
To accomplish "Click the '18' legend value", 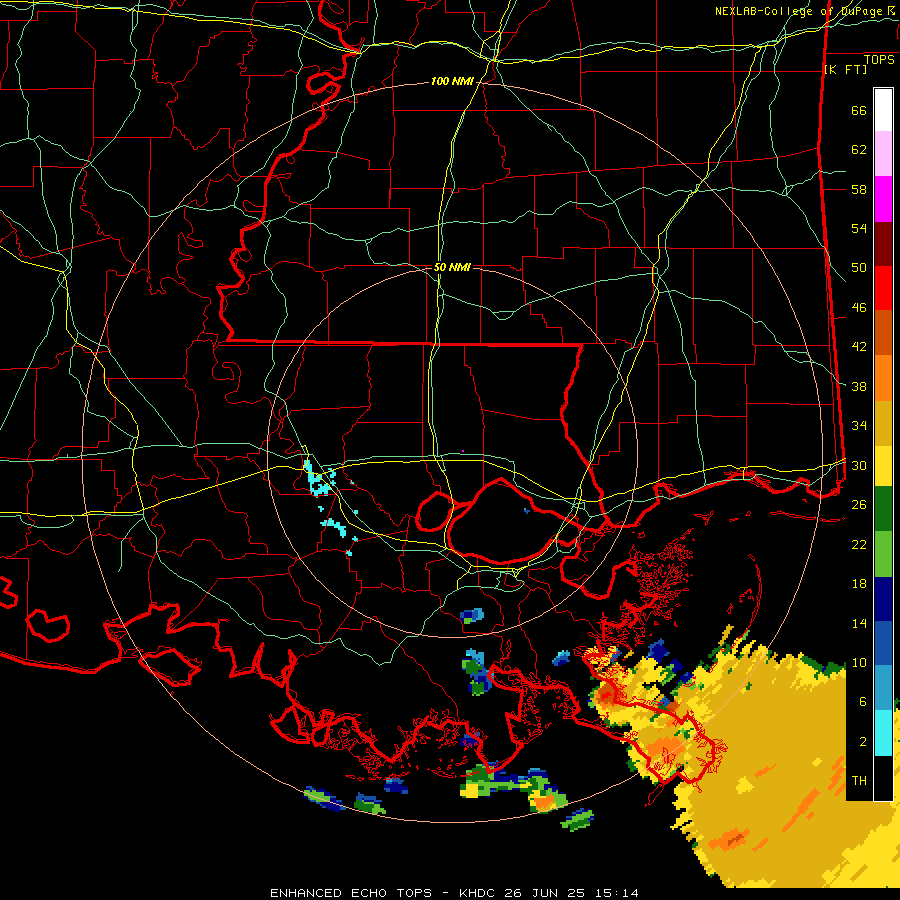I will click(859, 584).
